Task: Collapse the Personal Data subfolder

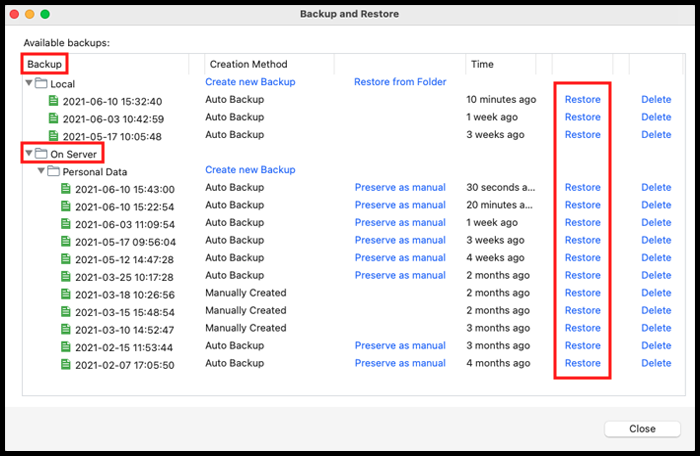Action: (41, 172)
